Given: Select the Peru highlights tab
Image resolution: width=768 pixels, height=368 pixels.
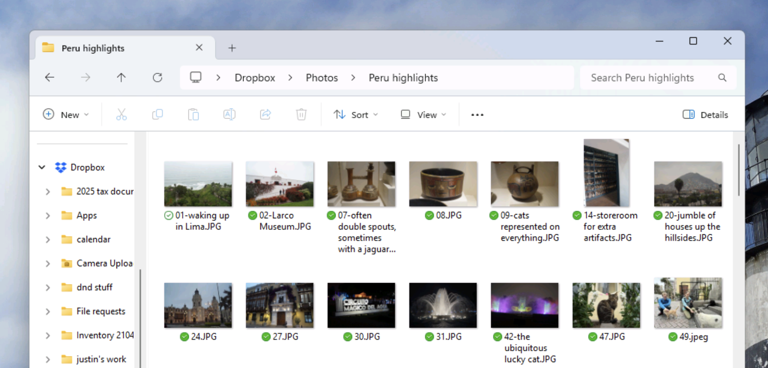Looking at the screenshot, I should click(125, 48).
